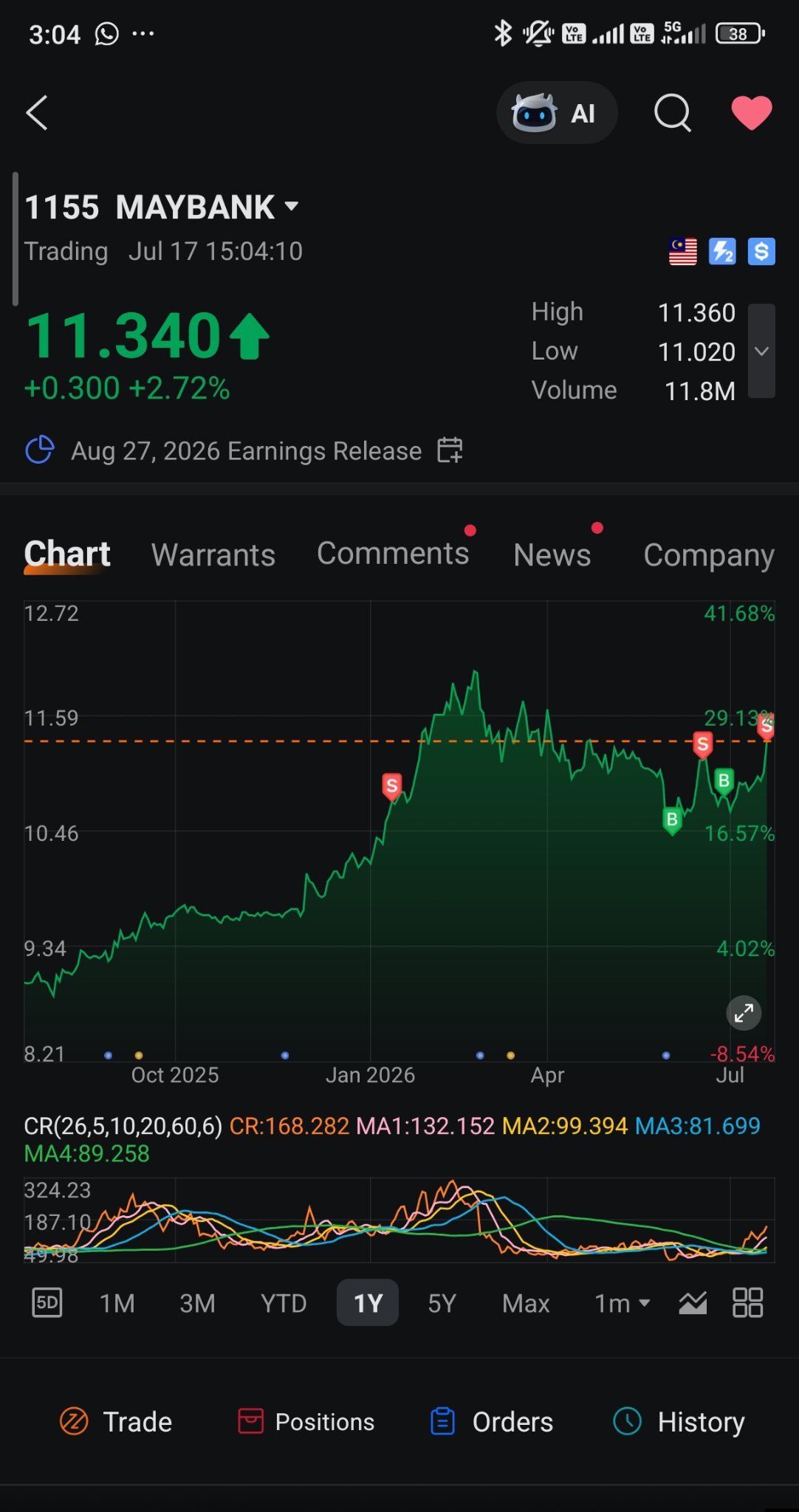Screen dimensions: 799x1512
Task: Open History
Action: 679,1421
